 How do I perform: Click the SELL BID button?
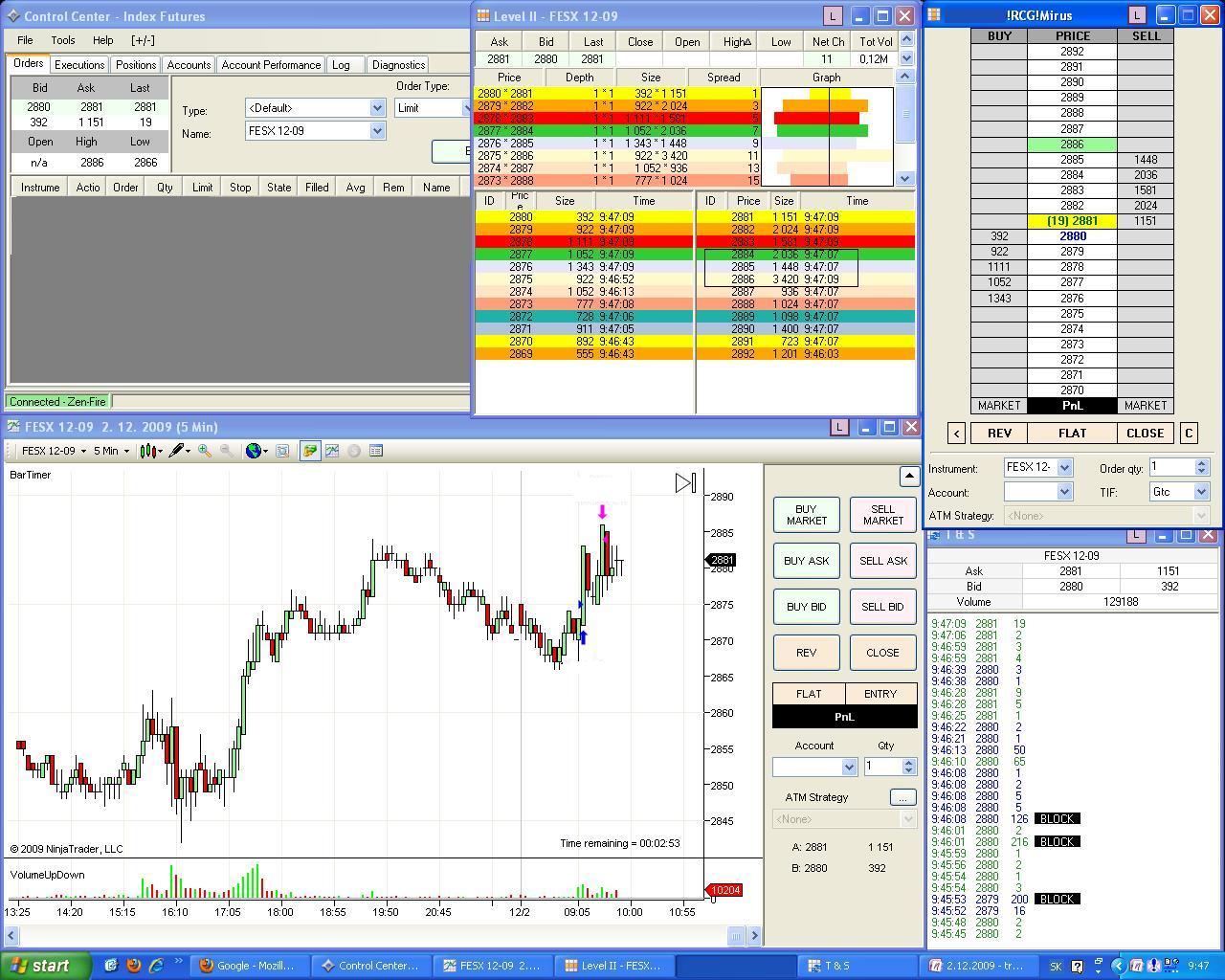click(x=882, y=607)
